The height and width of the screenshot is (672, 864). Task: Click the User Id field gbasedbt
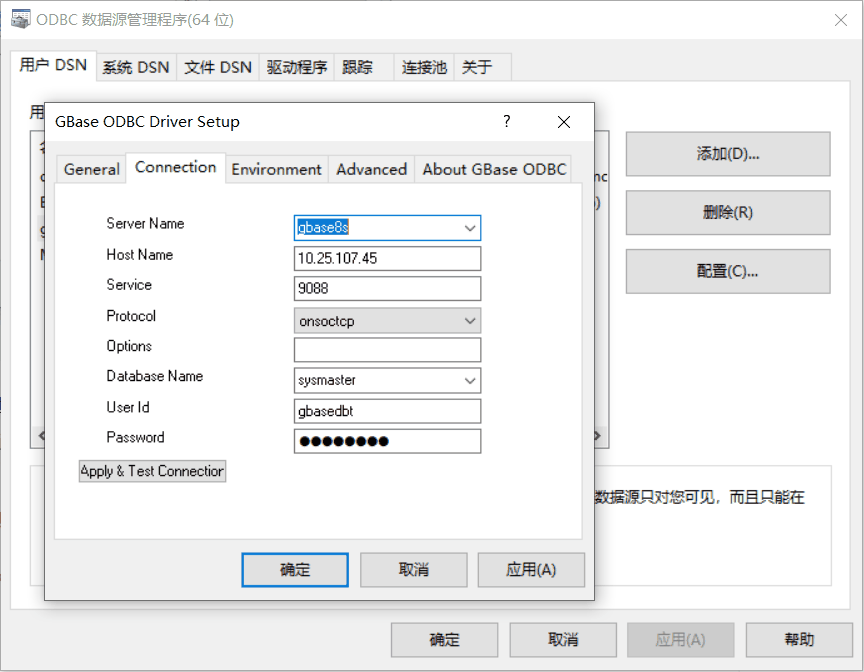click(x=387, y=411)
